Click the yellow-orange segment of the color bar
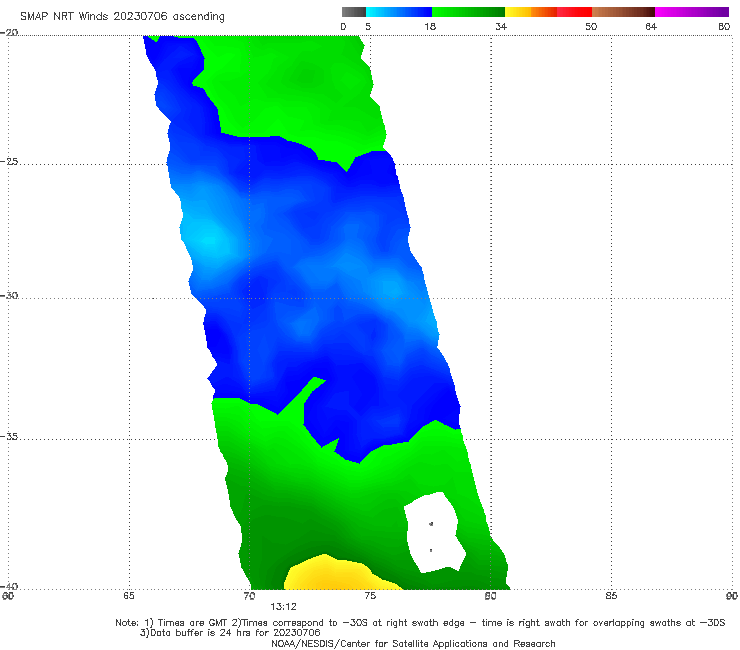740x650 pixels. tap(530, 12)
